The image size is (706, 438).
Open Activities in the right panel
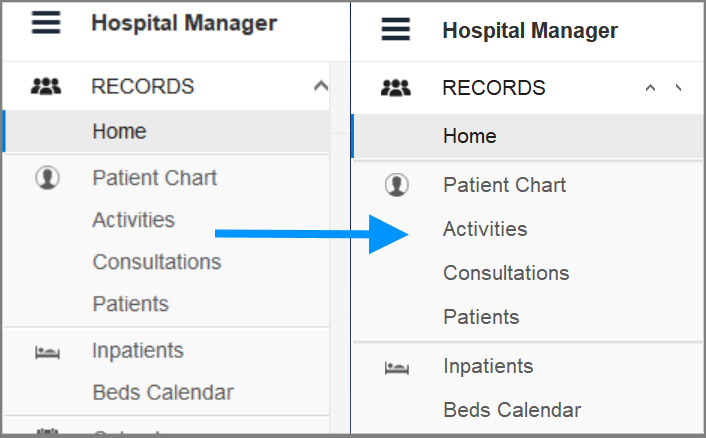(x=485, y=229)
